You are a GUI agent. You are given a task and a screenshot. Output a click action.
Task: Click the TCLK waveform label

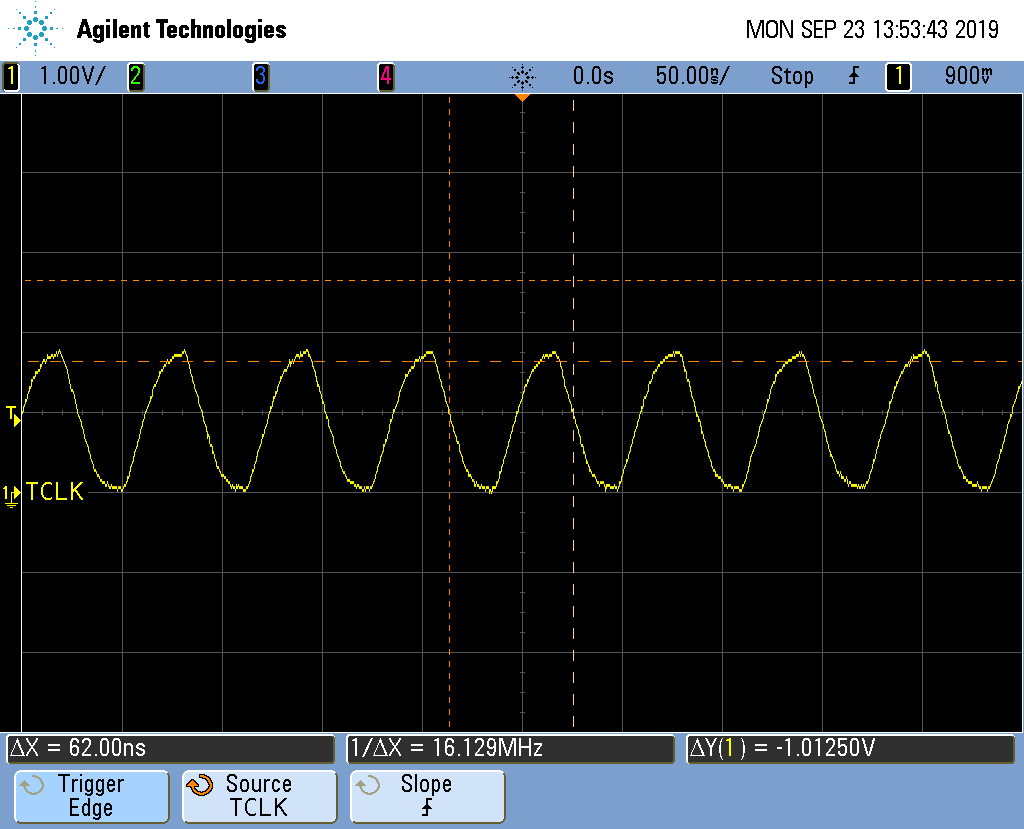click(56, 491)
